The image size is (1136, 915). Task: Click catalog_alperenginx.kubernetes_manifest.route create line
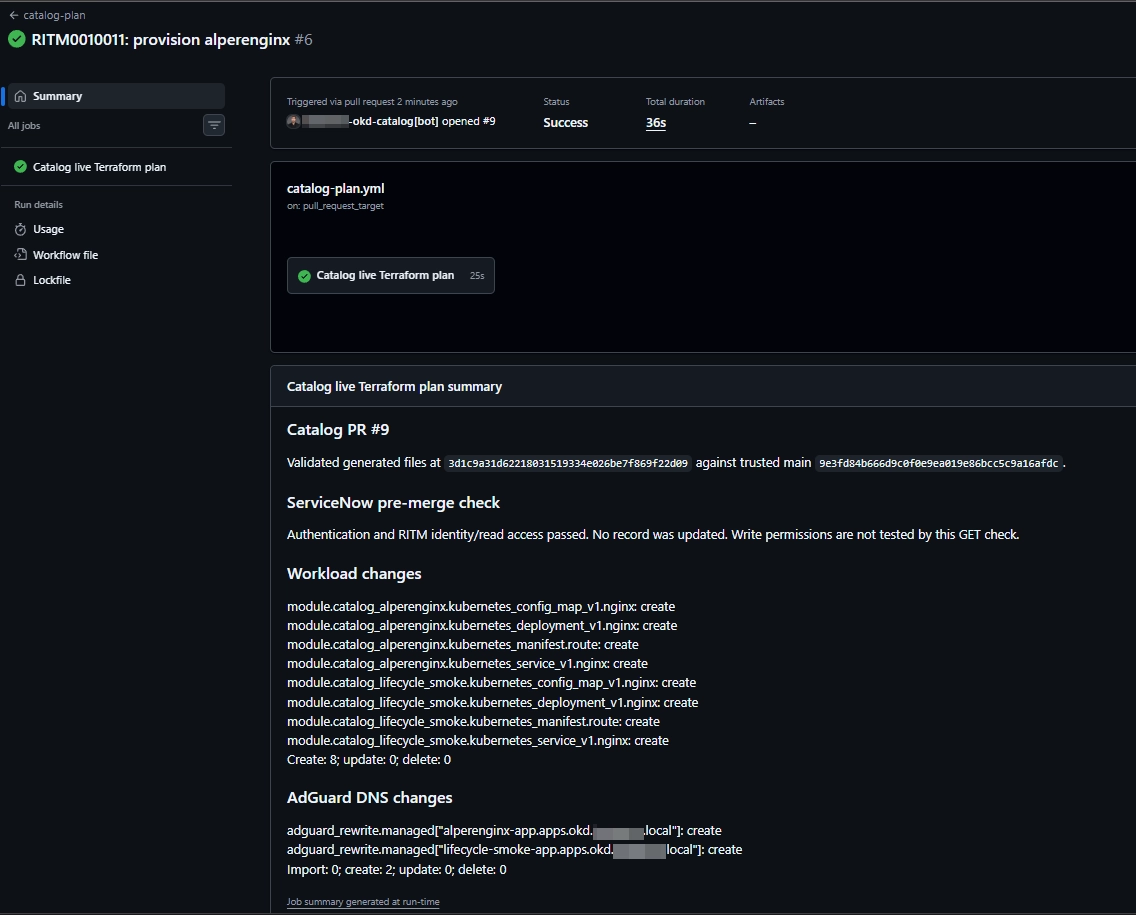[x=463, y=644]
